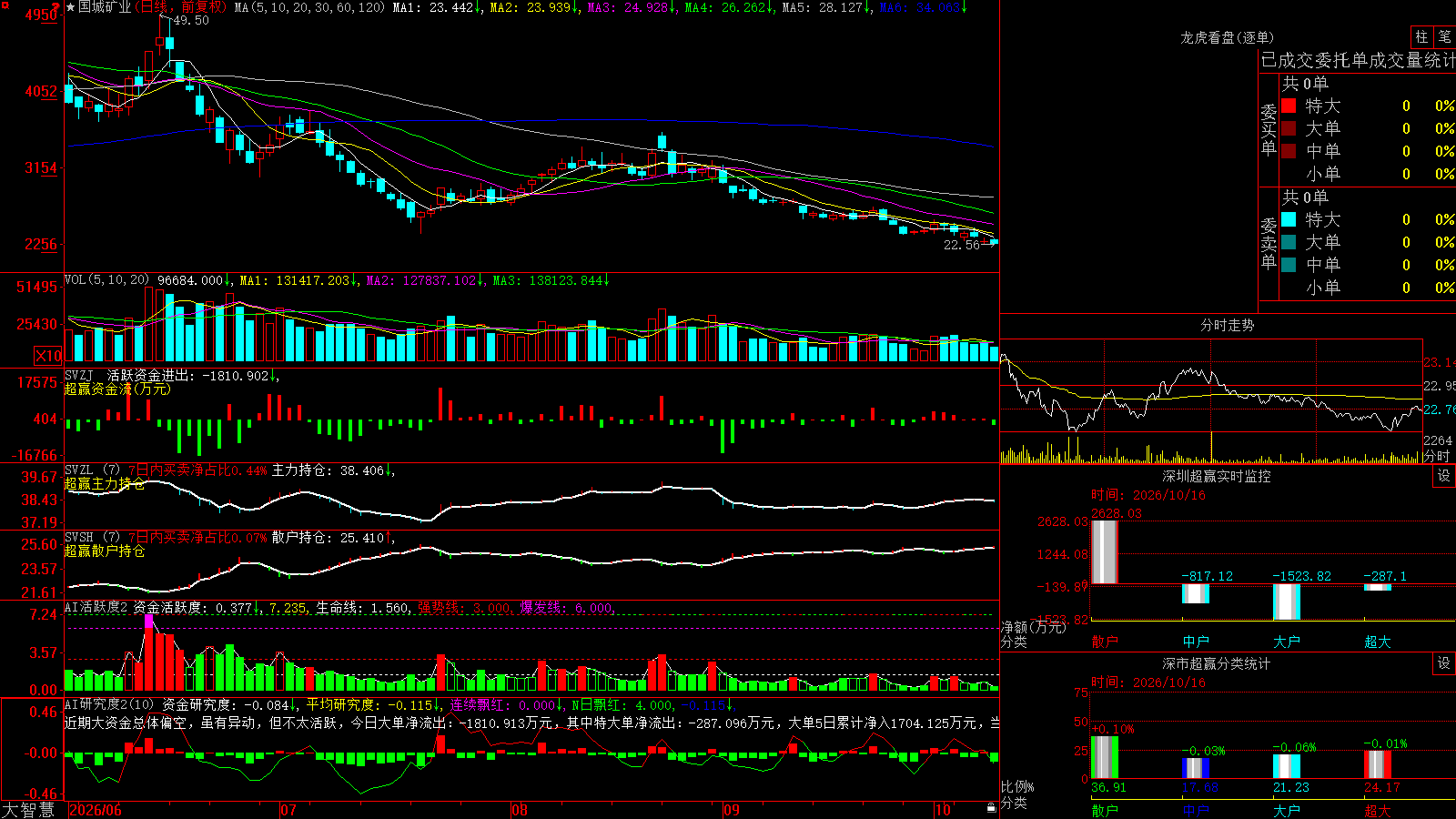Click the 49.50 high price annotation
This screenshot has height=819, width=1456.
191,20
